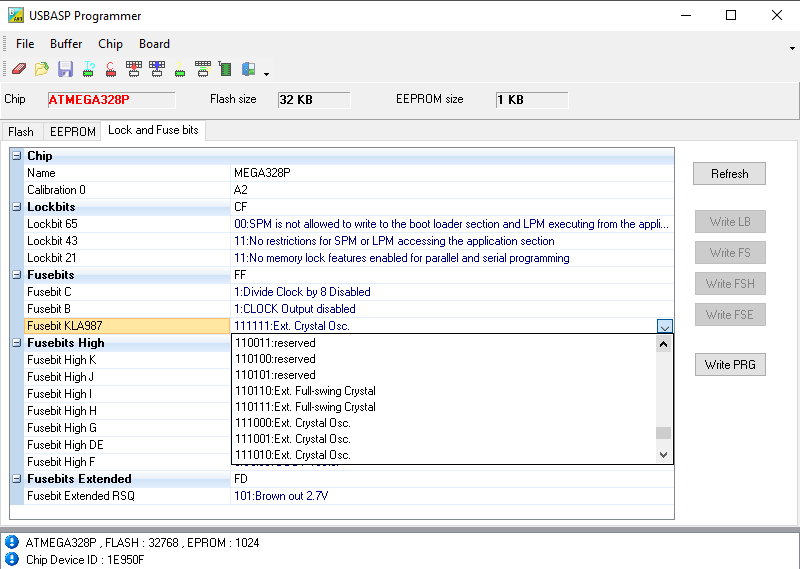Choose 110011:reserved from the list
Screen dimensions: 800x569
click(444, 343)
